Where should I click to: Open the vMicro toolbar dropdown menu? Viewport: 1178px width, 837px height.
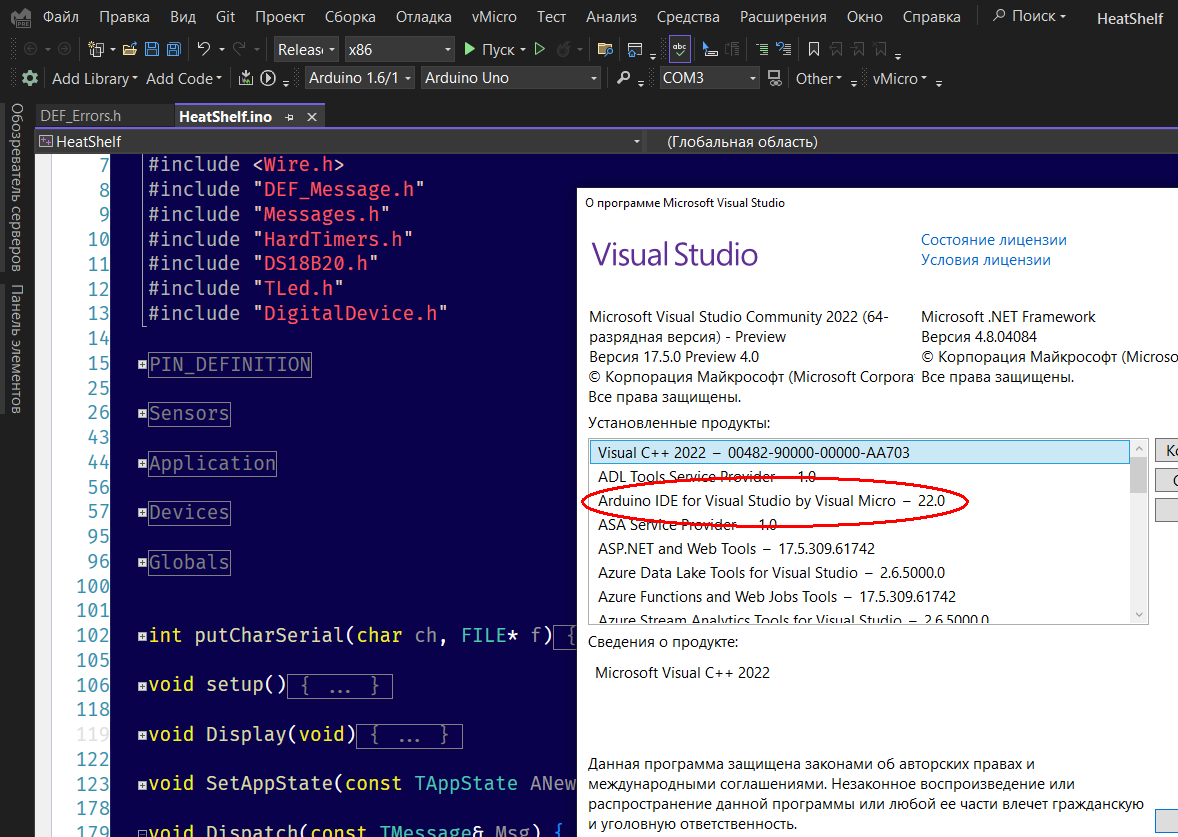click(x=899, y=78)
